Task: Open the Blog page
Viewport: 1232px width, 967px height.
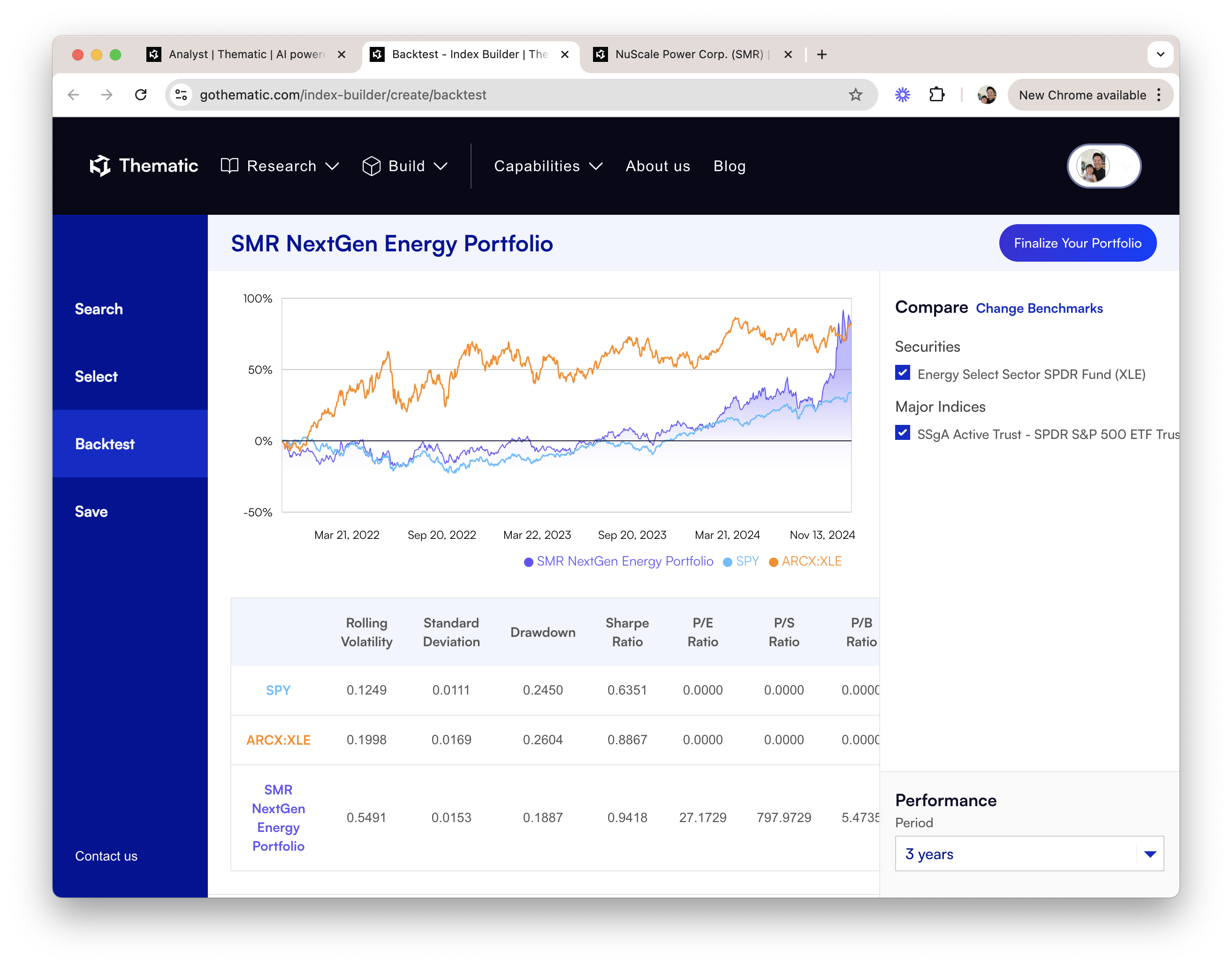Action: [x=730, y=166]
